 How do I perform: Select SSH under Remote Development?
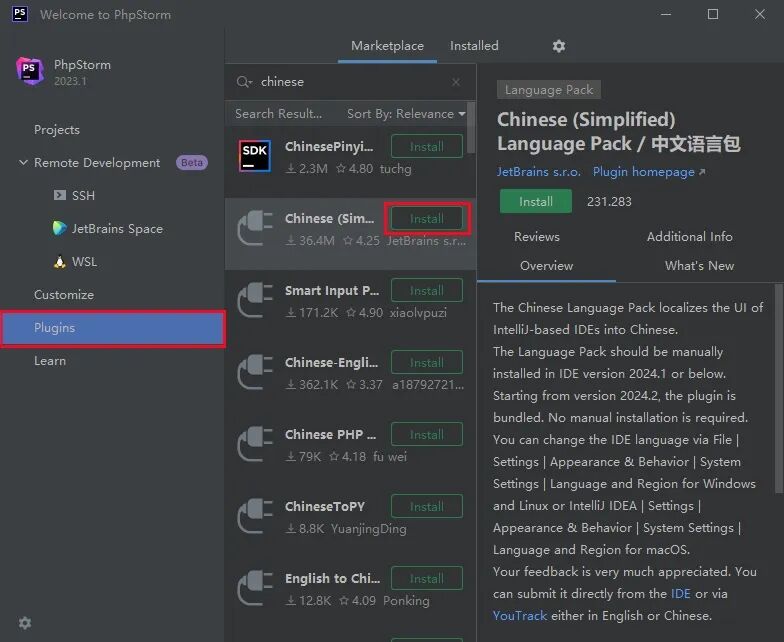point(83,196)
